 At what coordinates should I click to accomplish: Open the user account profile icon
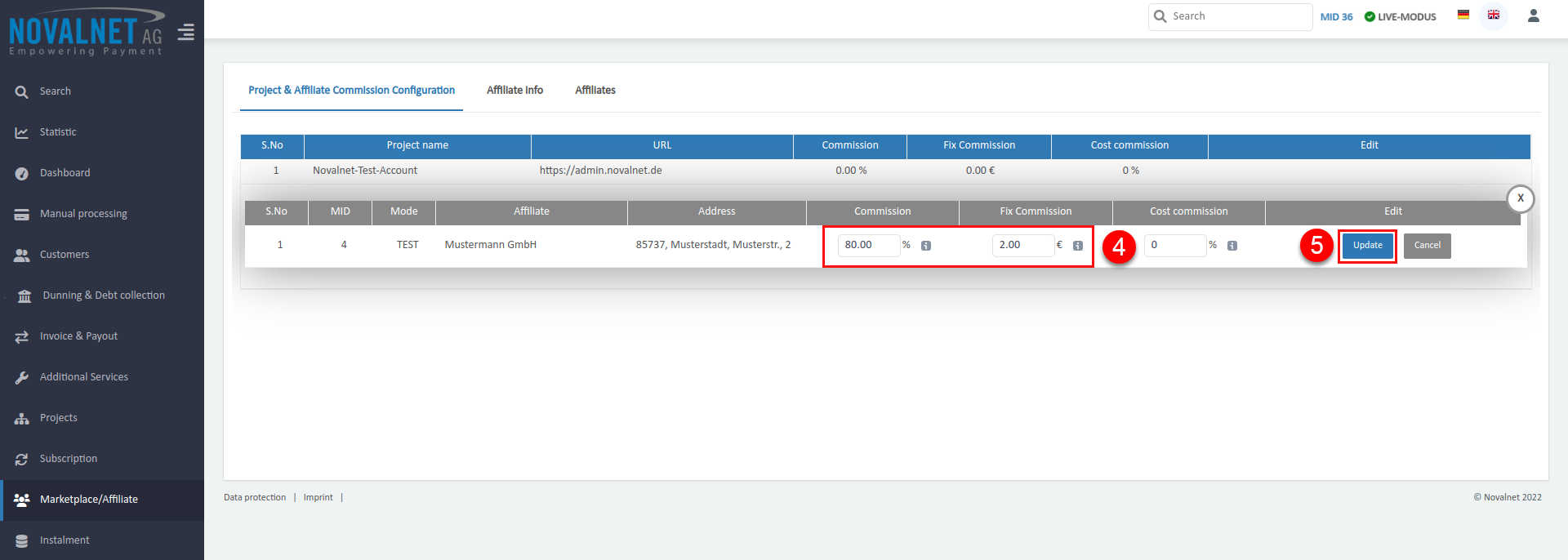tap(1533, 16)
